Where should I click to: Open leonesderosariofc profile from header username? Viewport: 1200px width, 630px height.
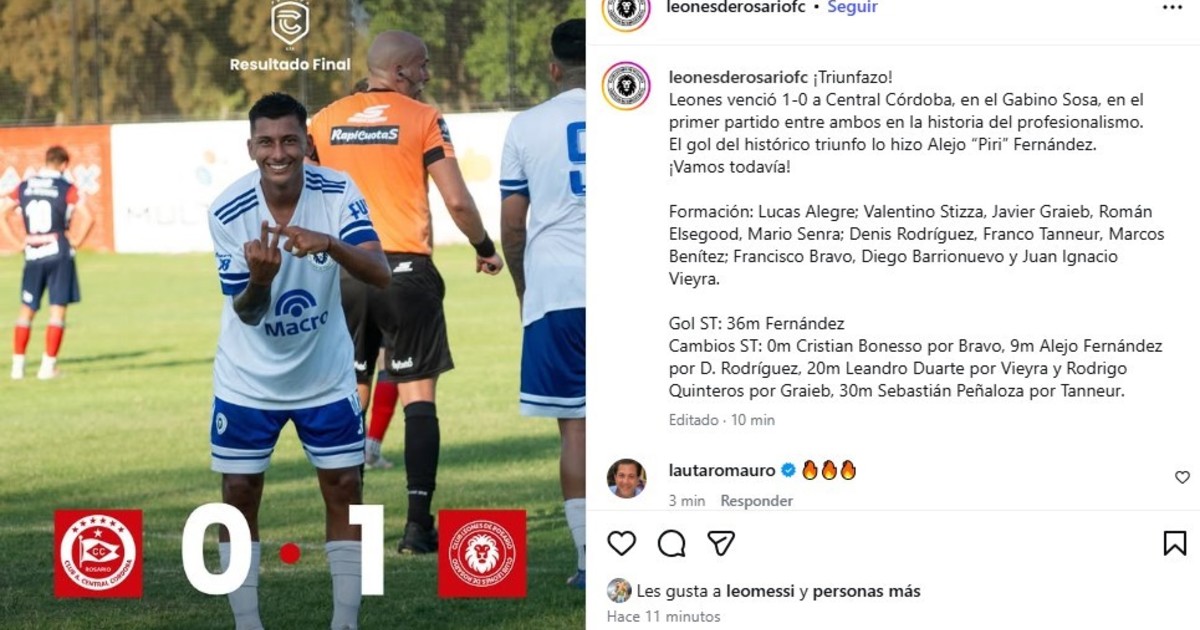[x=737, y=7]
